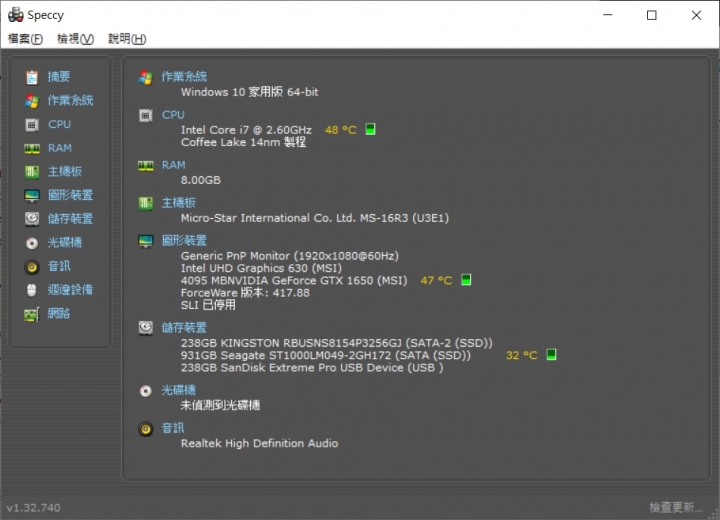Open the 檢視(V) menu
Image resolution: width=720 pixels, height=520 pixels.
[x=75, y=39]
